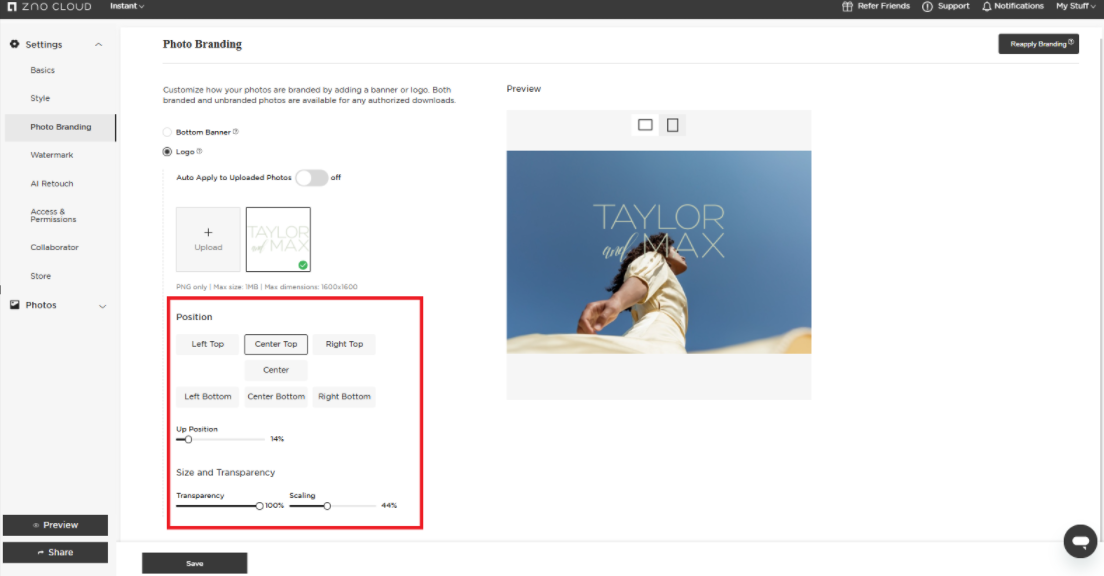Toggle Auto Apply to Uploaded Photos
This screenshot has height=576, width=1104.
[x=311, y=177]
